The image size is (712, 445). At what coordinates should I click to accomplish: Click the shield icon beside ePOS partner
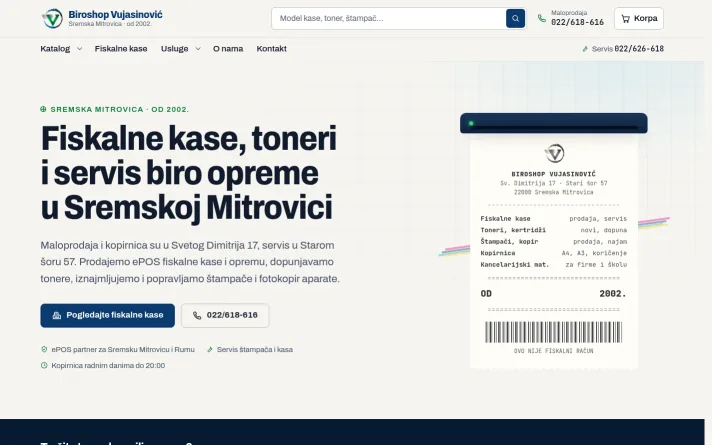pyautogui.click(x=44, y=349)
